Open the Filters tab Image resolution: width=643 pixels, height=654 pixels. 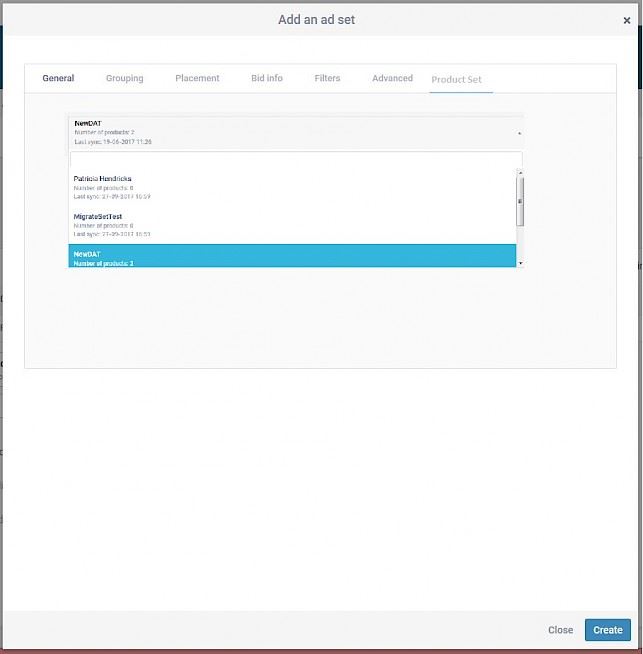(x=327, y=78)
